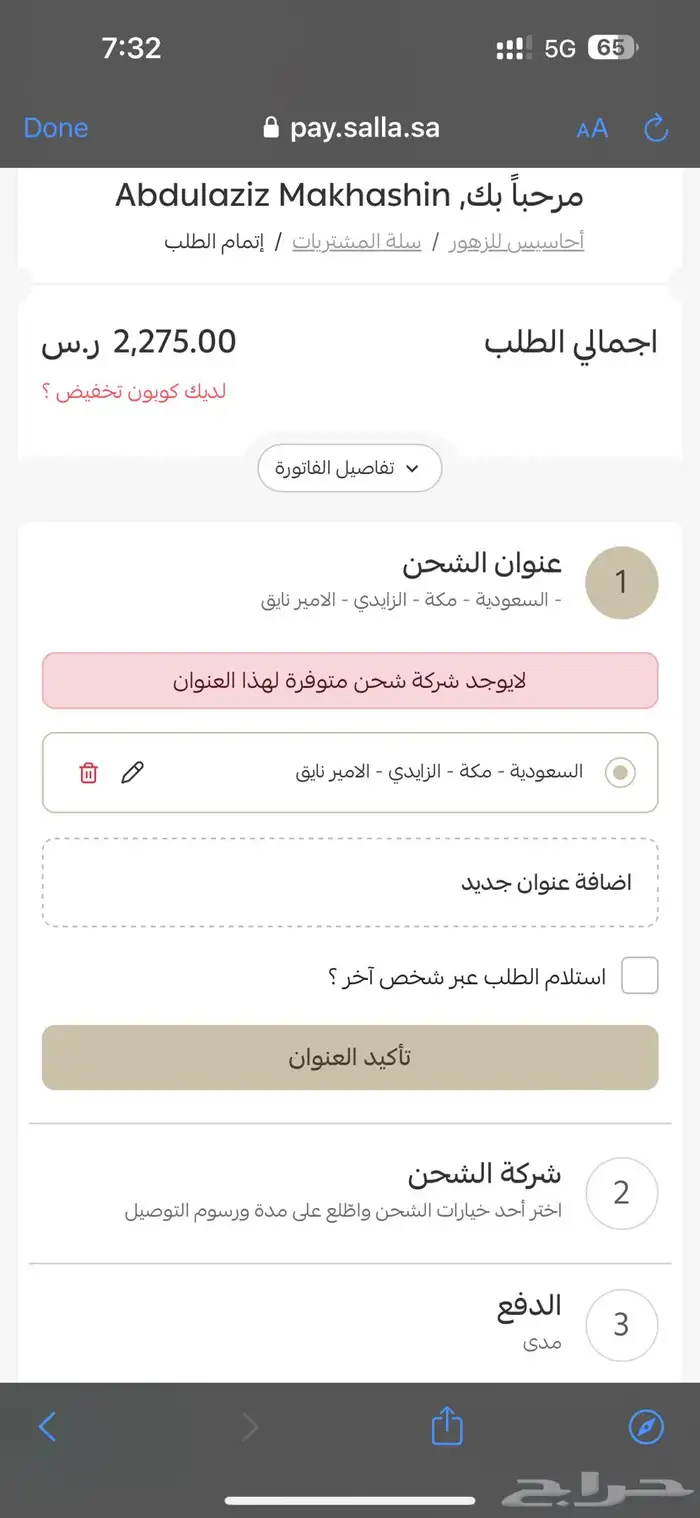Viewport: 700px width, 1518px height.
Task: Open text size options with AA icon
Action: pos(592,128)
